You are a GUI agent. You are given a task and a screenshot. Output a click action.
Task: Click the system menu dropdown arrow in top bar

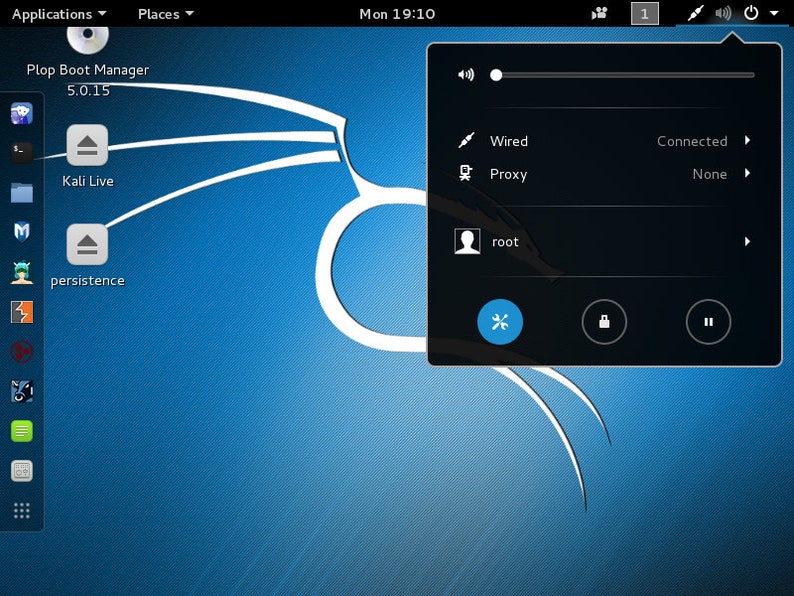click(x=774, y=13)
